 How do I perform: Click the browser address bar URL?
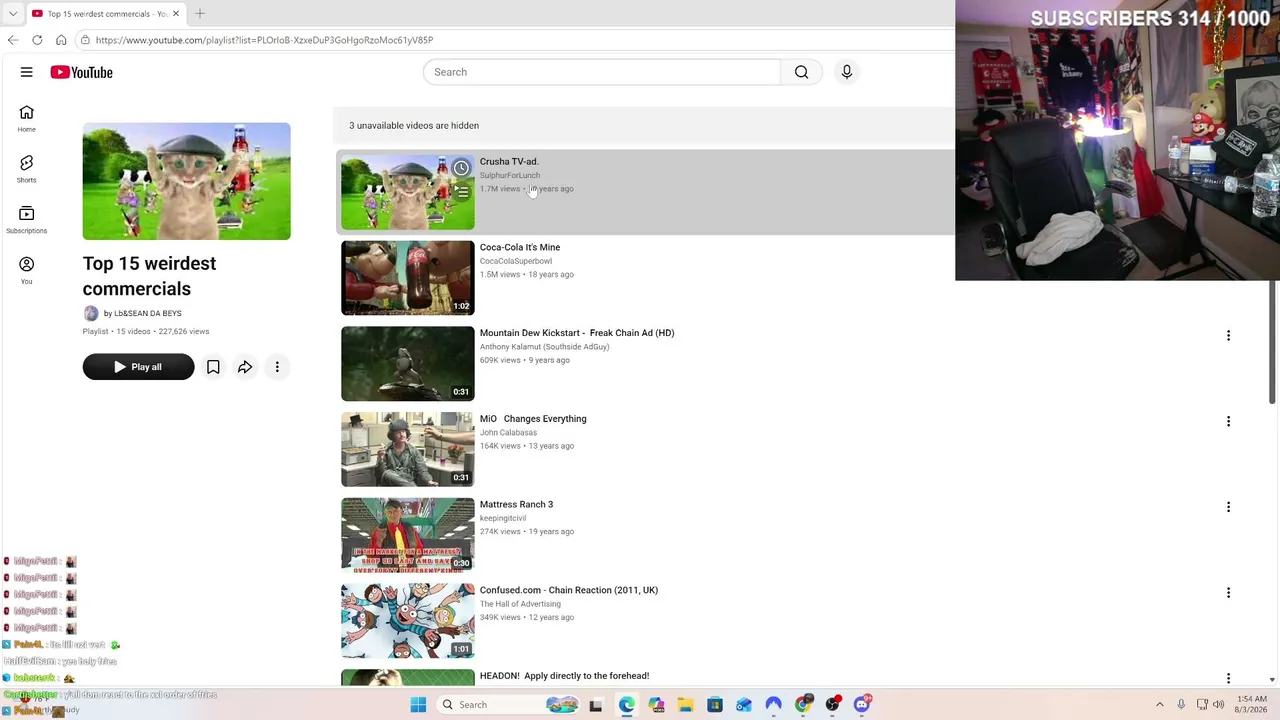tap(264, 40)
